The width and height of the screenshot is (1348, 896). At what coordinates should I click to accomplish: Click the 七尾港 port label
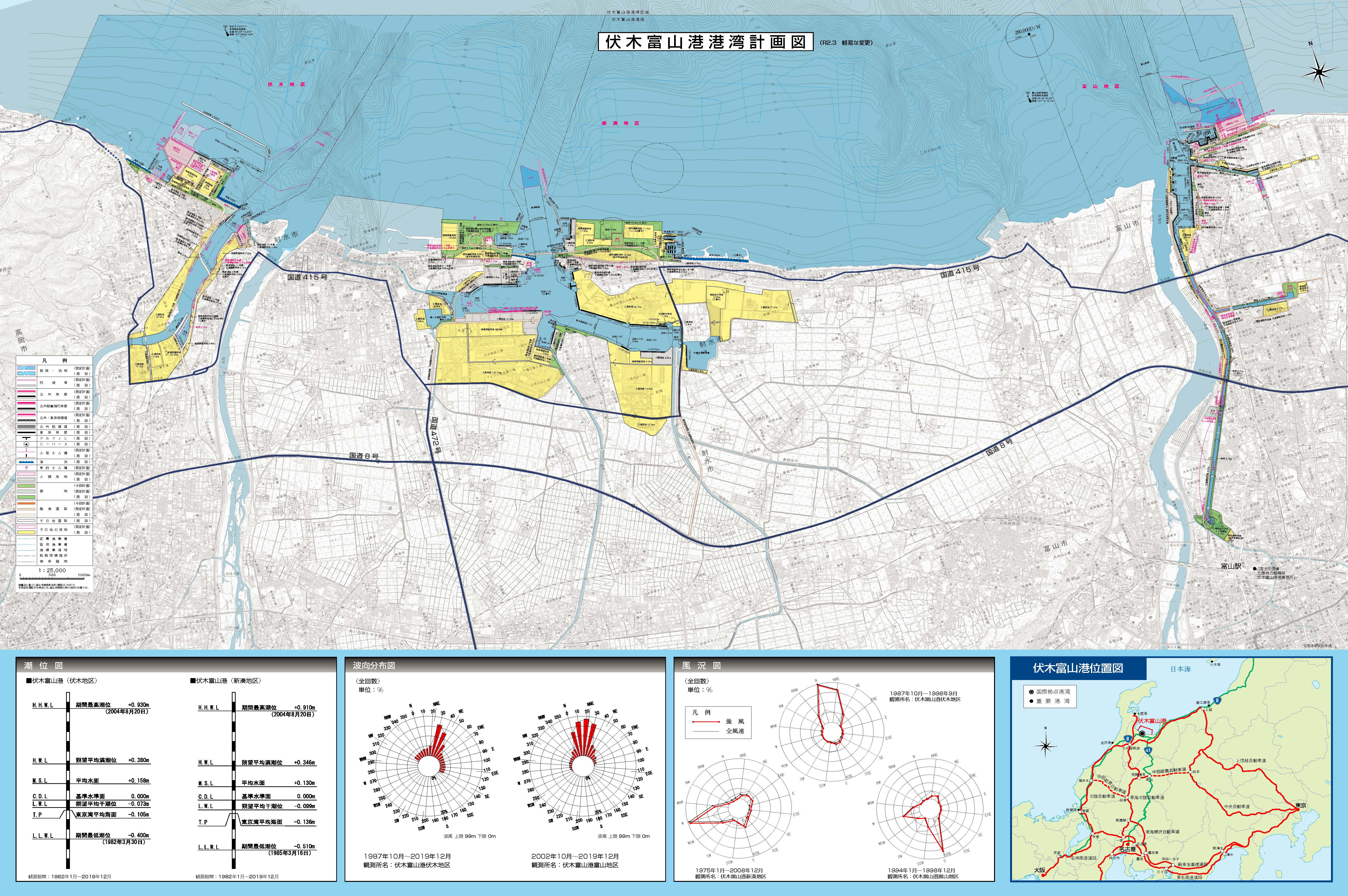tap(1142, 714)
